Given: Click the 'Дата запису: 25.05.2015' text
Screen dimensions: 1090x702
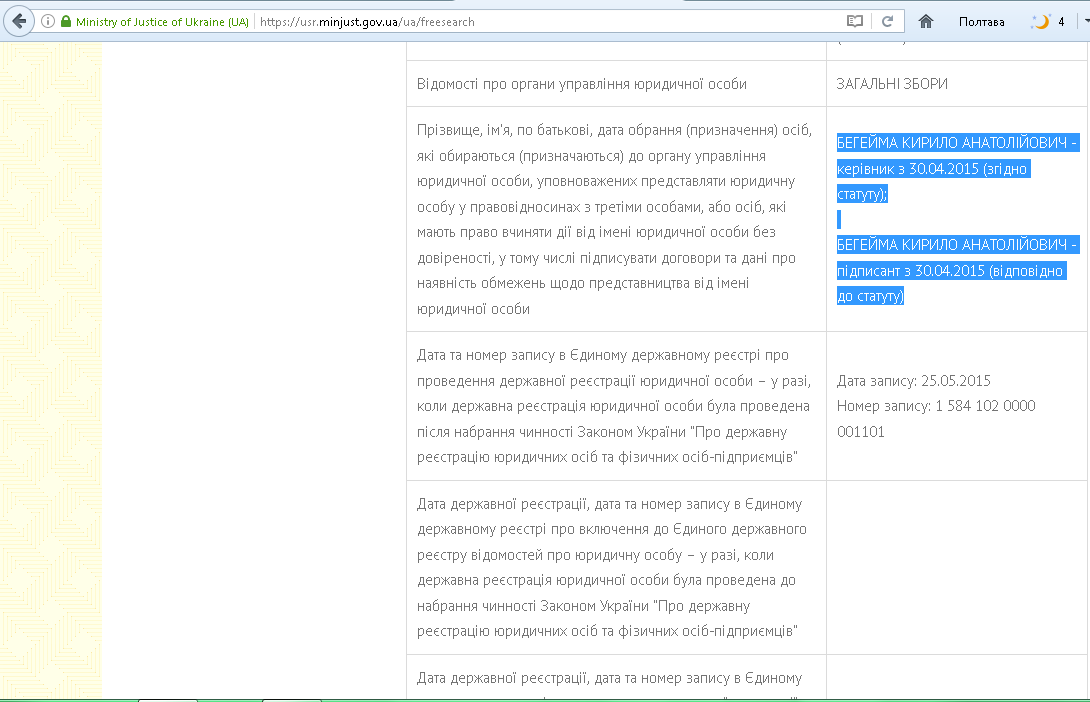Looking at the screenshot, I should click(913, 381).
